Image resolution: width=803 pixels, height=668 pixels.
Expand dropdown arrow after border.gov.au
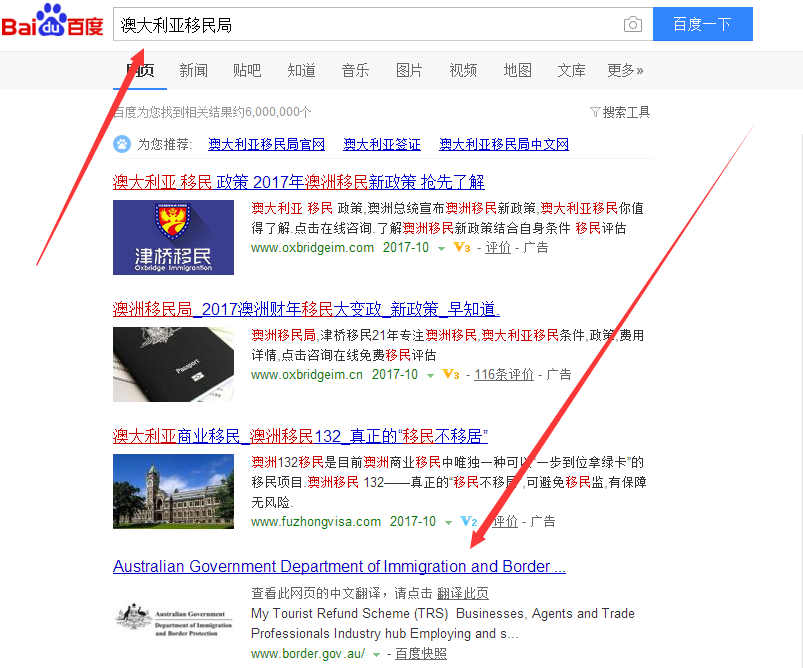point(377,655)
